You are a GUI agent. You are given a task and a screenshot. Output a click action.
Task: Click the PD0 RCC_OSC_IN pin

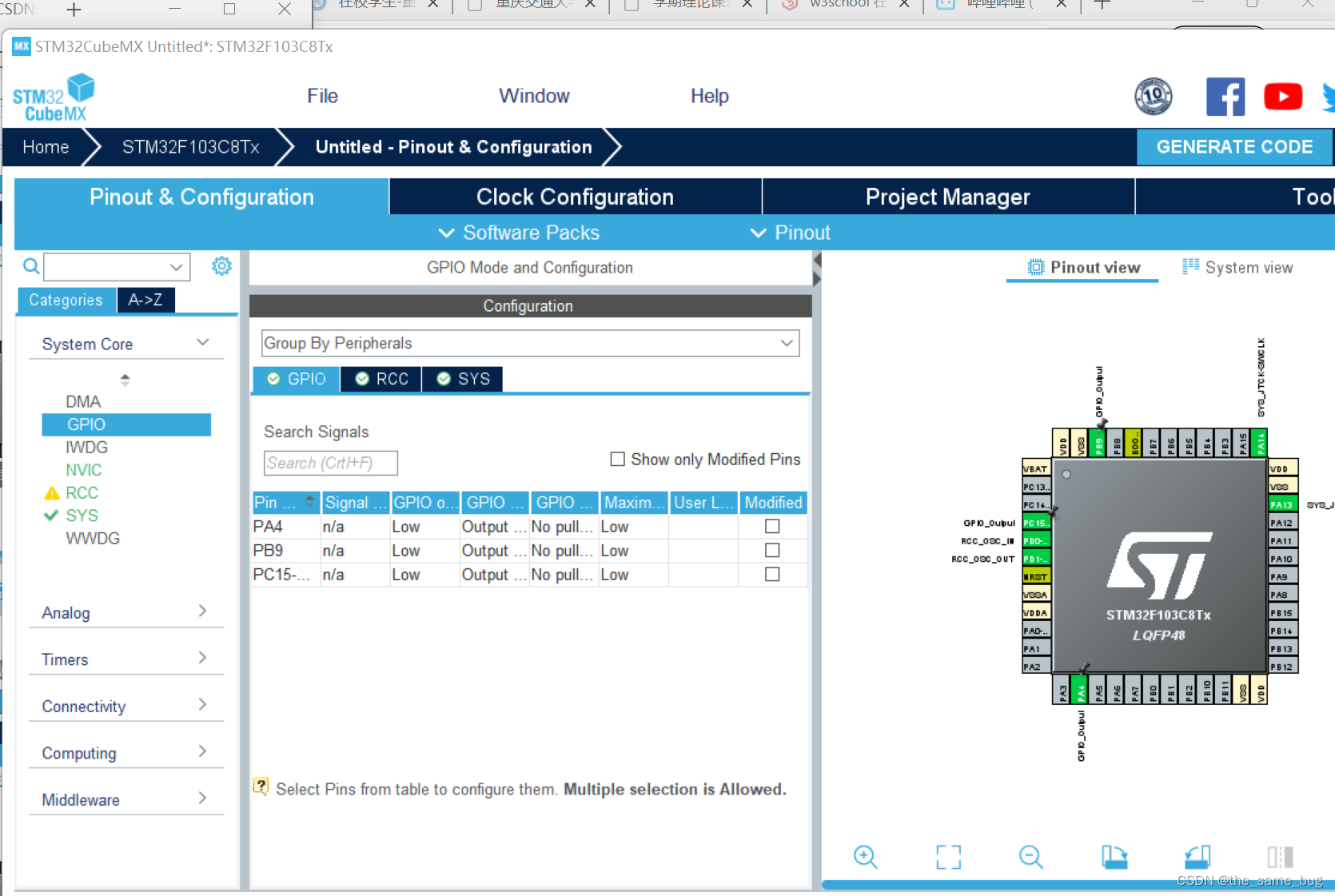tap(1037, 540)
